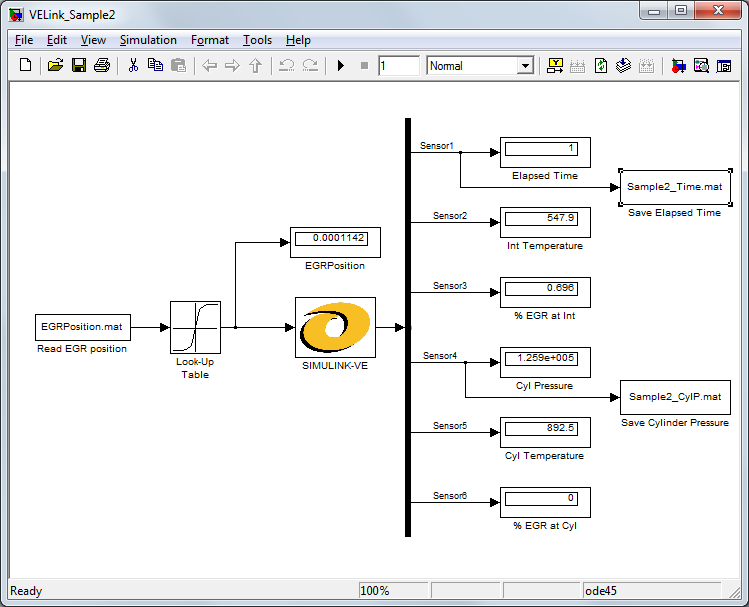This screenshot has height=607, width=749.
Task: Click the Read EGR position label
Action: [82, 349]
